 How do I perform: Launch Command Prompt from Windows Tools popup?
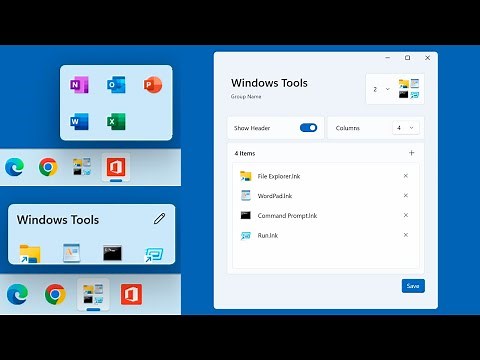pyautogui.click(x=112, y=253)
